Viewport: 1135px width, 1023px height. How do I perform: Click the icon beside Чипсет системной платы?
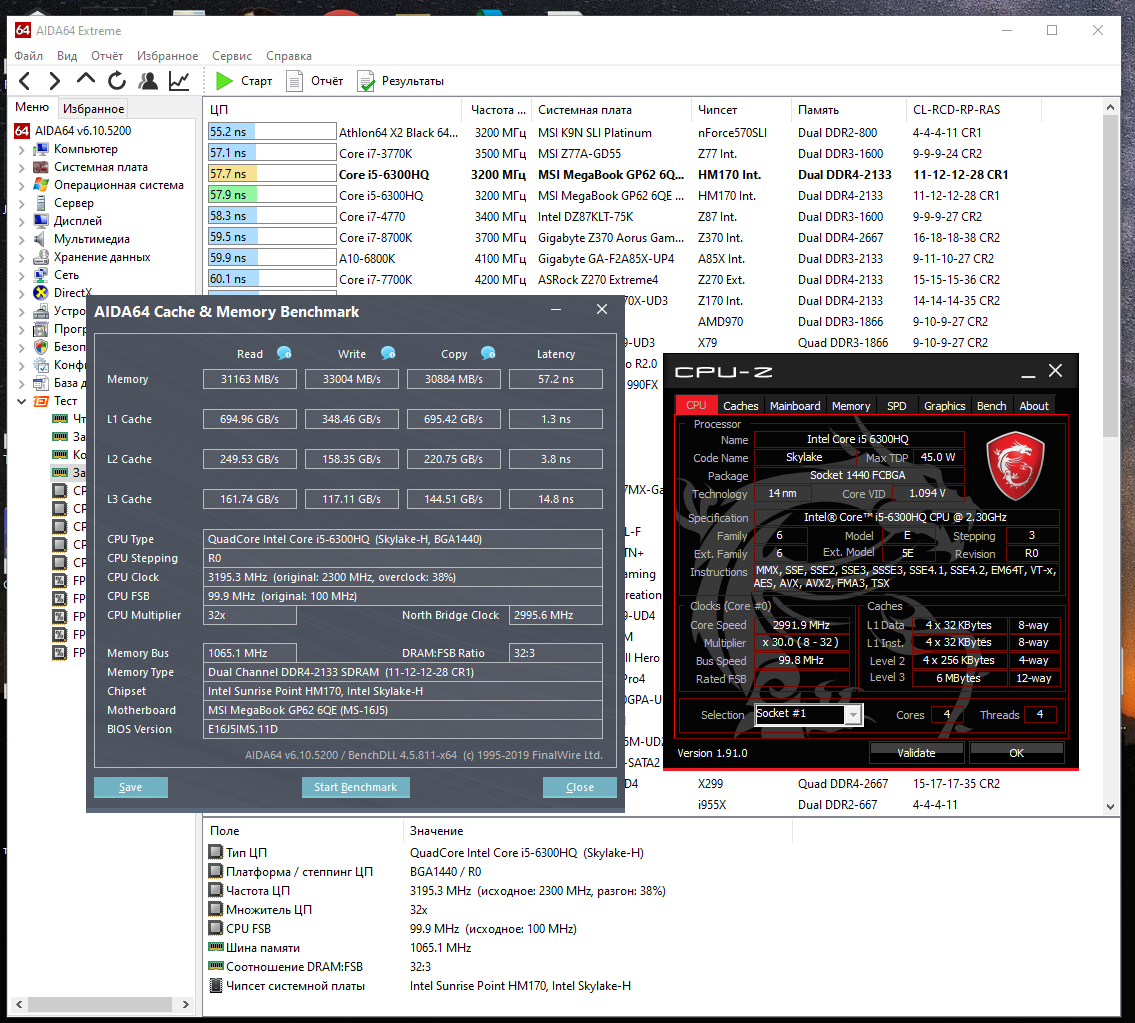point(216,985)
